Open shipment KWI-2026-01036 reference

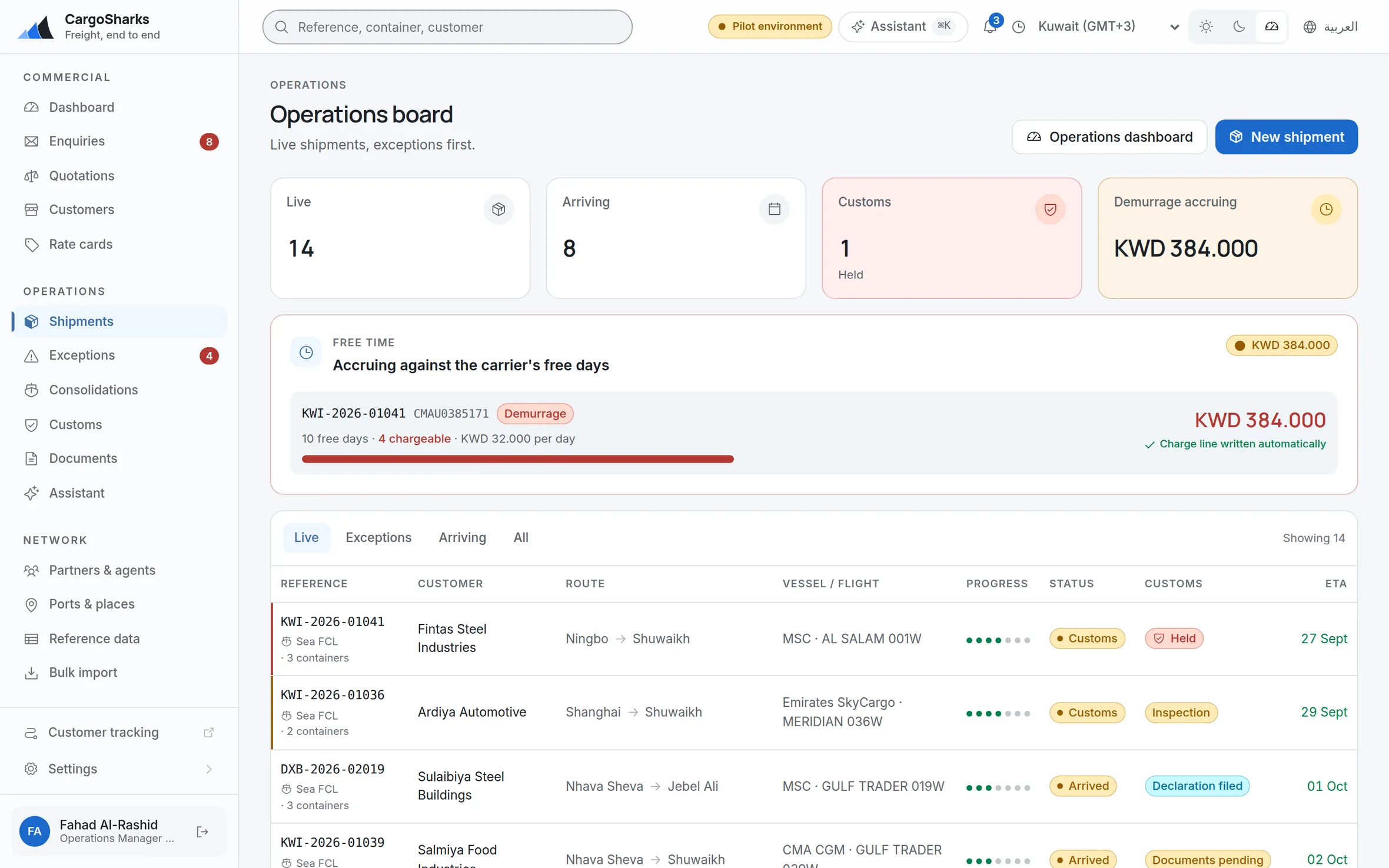coord(333,695)
